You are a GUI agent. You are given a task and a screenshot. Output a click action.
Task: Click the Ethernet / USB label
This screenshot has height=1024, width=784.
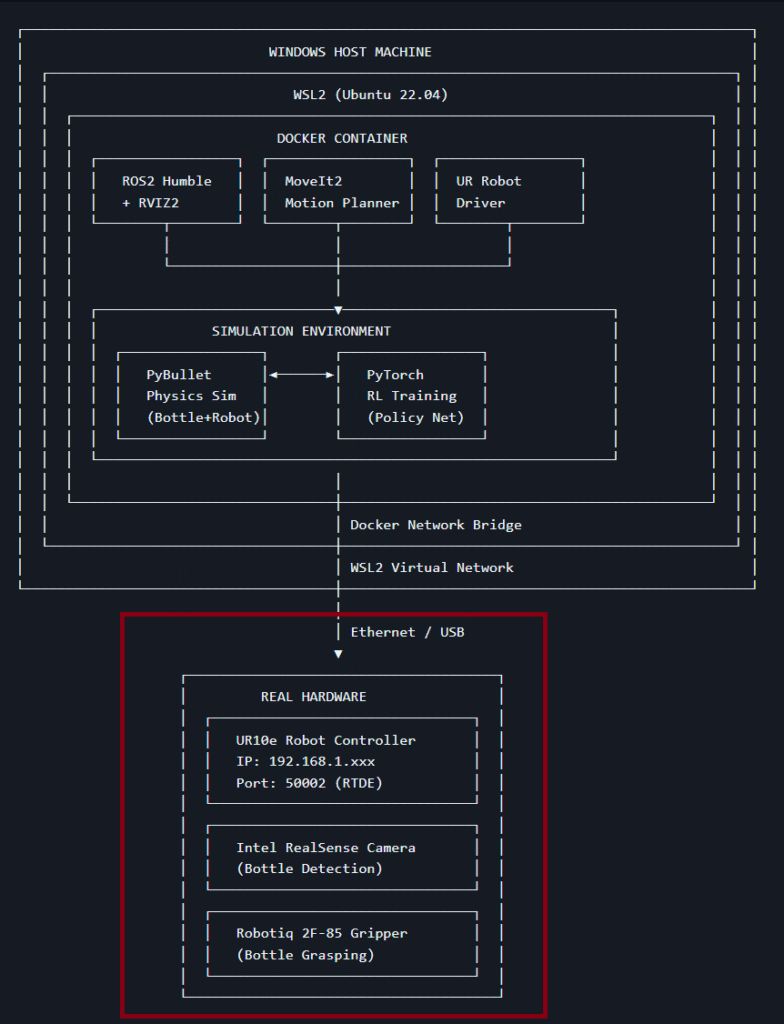[407, 632]
